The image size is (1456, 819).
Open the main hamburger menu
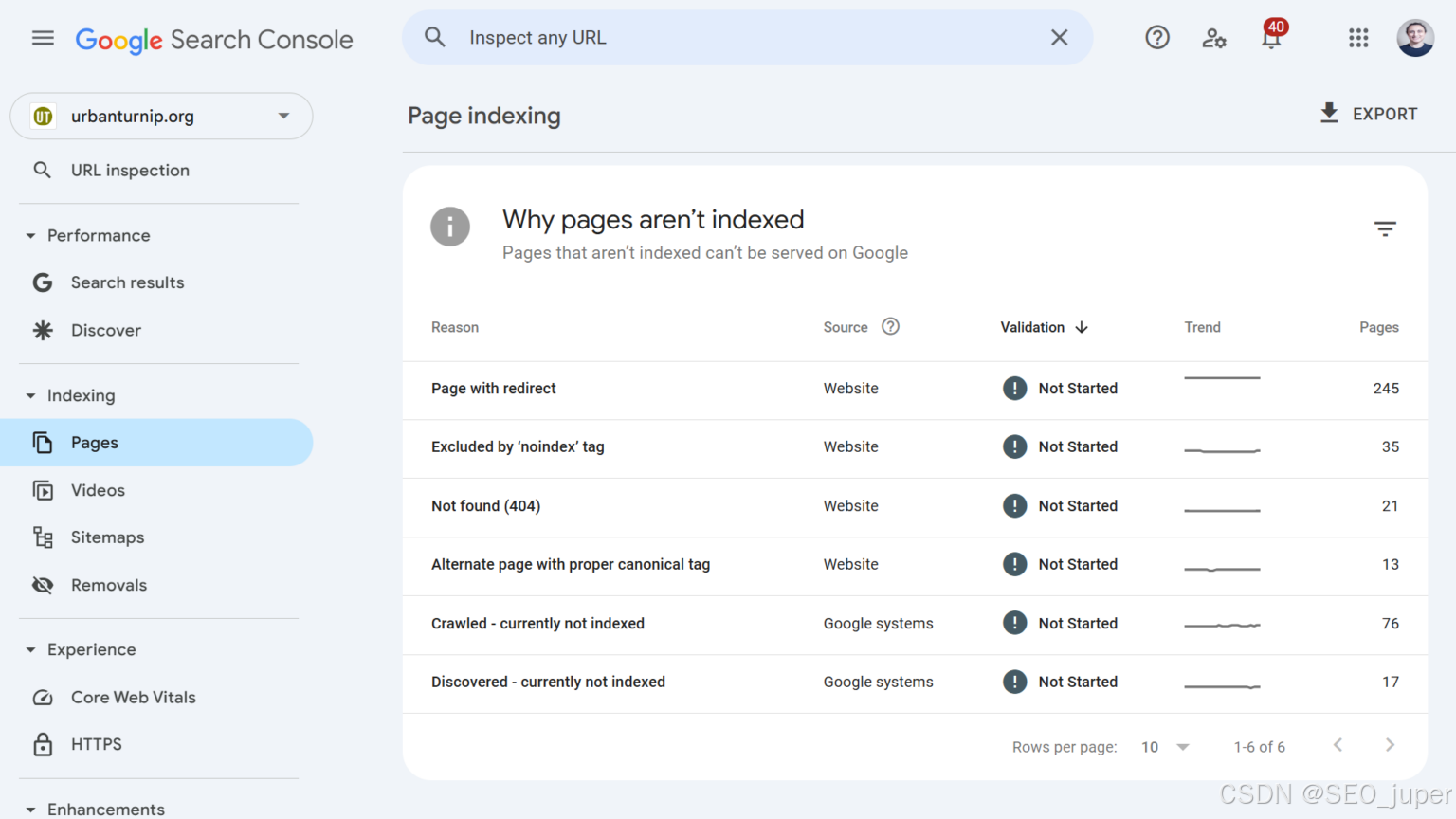tap(43, 38)
